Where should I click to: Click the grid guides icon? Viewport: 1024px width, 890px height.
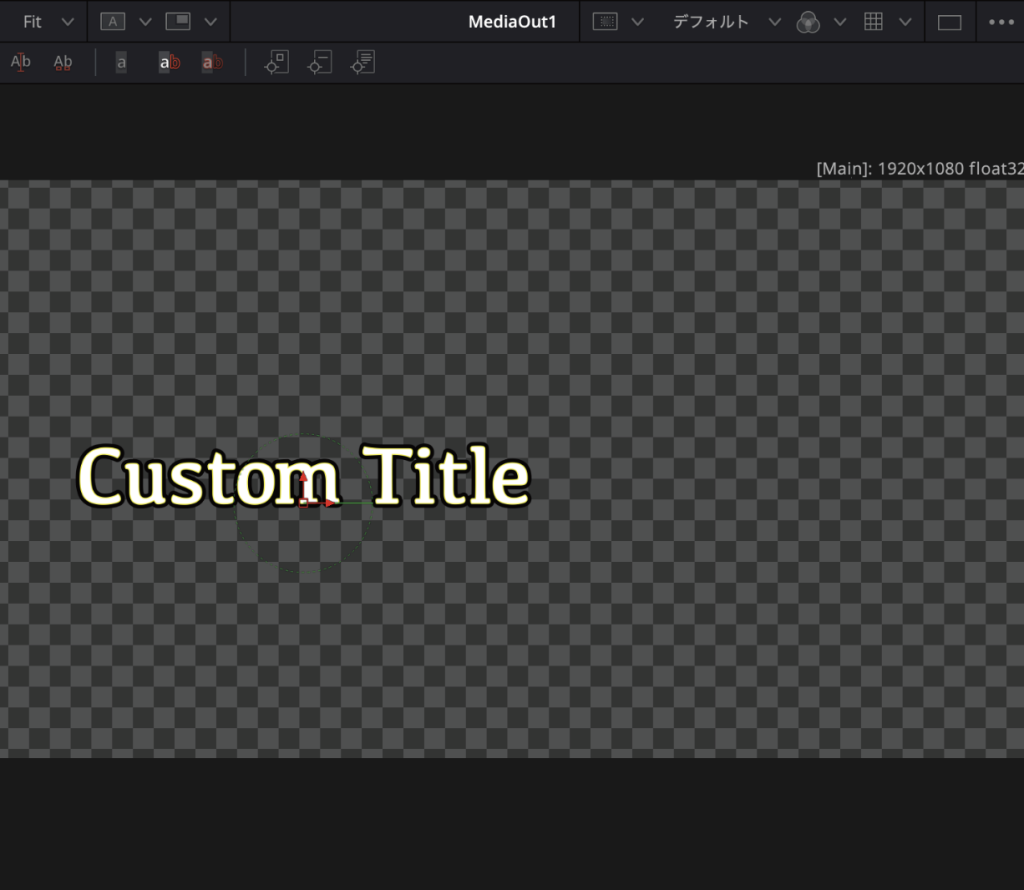tap(873, 21)
